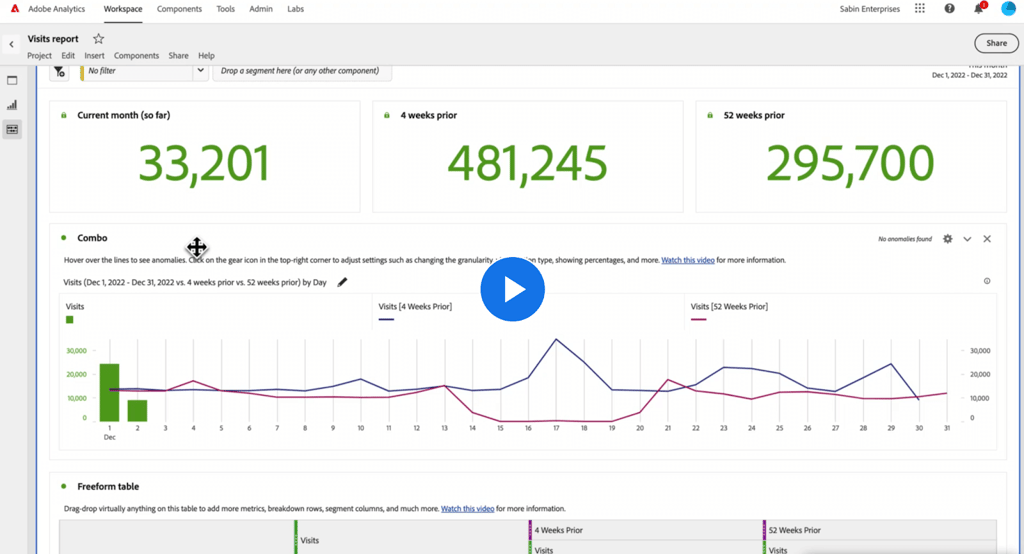This screenshot has width=1024, height=554.
Task: Click the green dot beside Freeform table
Action: pyautogui.click(x=63, y=486)
